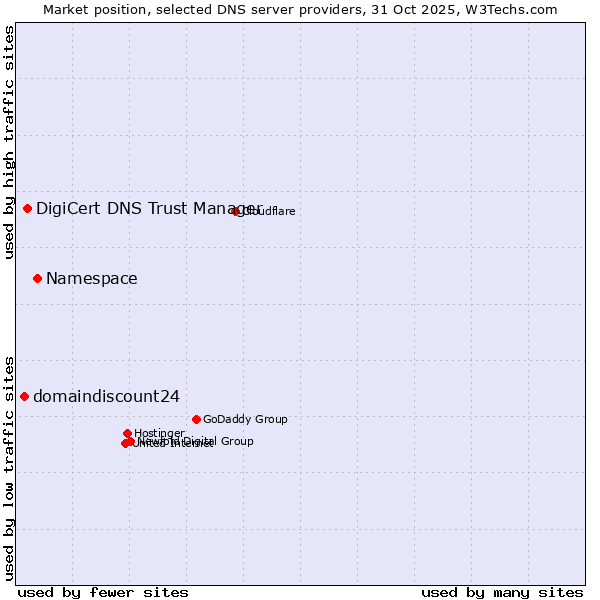Click the Hostinger red diamond marker
Image resolution: width=600 pixels, height=600 pixels.
tap(128, 433)
